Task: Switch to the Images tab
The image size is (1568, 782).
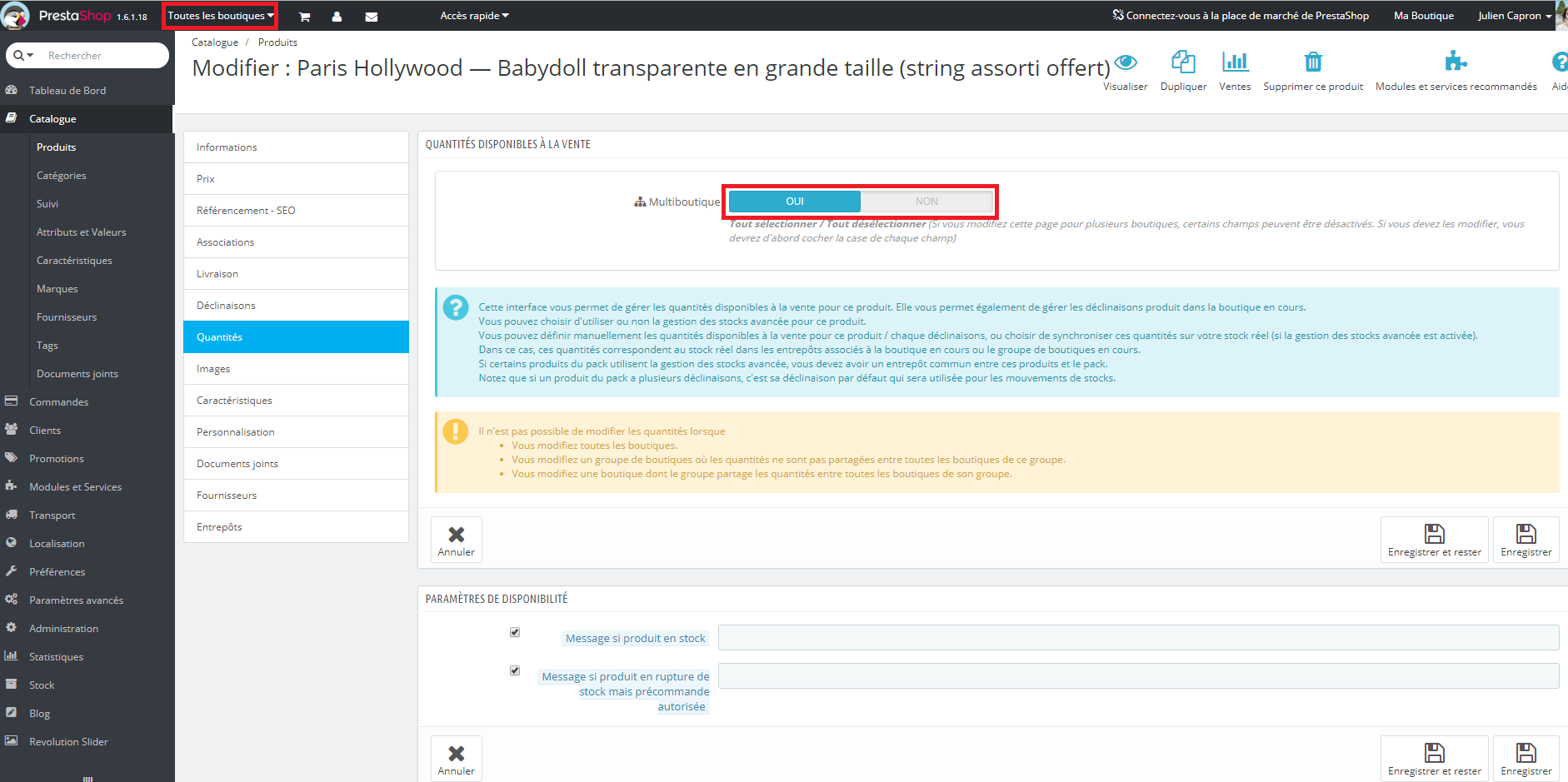Action: pos(296,369)
